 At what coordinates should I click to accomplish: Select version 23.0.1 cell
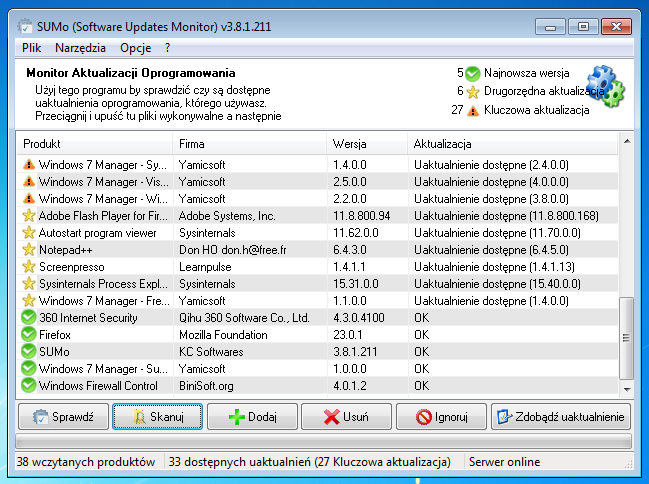tap(348, 335)
